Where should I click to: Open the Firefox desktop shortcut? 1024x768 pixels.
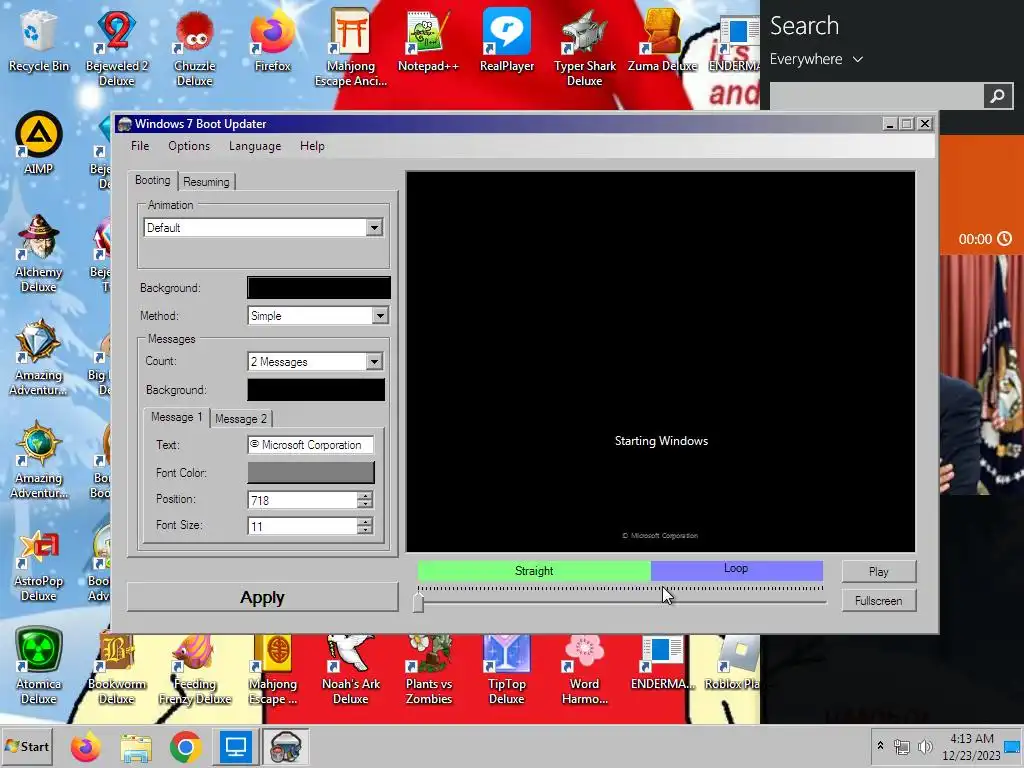point(272,40)
